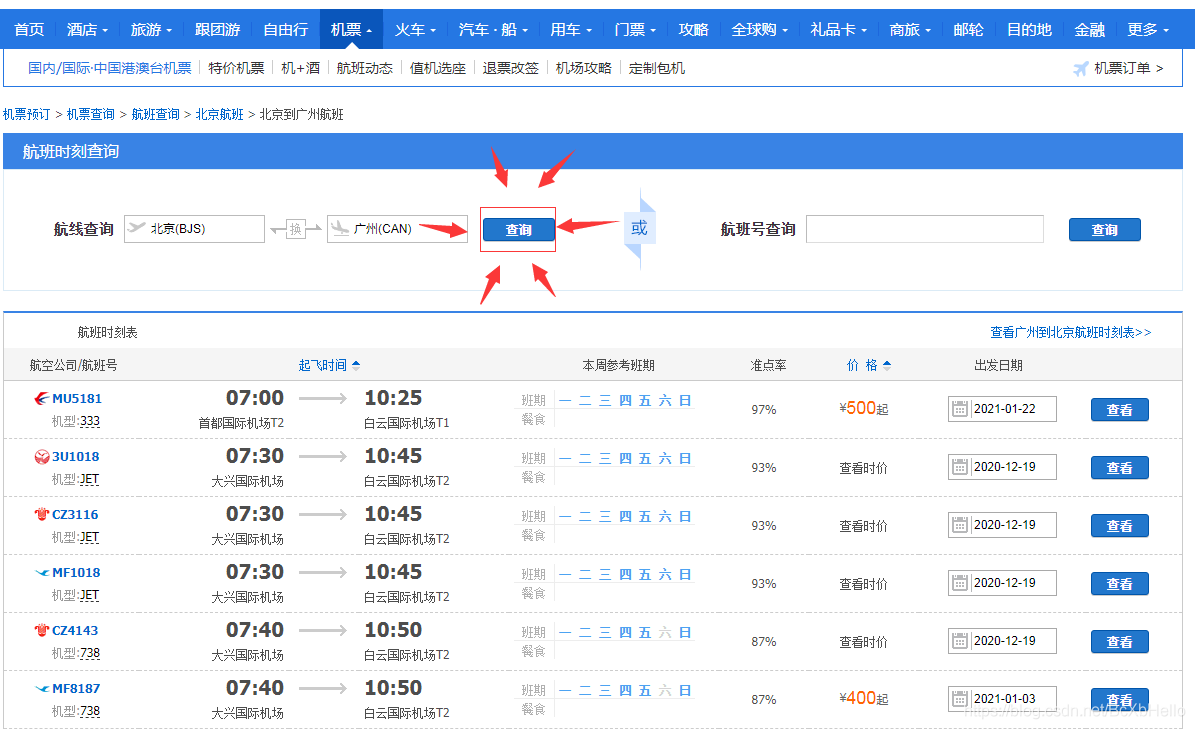
Task: Expand the 汽车·船 nav dropdown
Action: [x=492, y=30]
